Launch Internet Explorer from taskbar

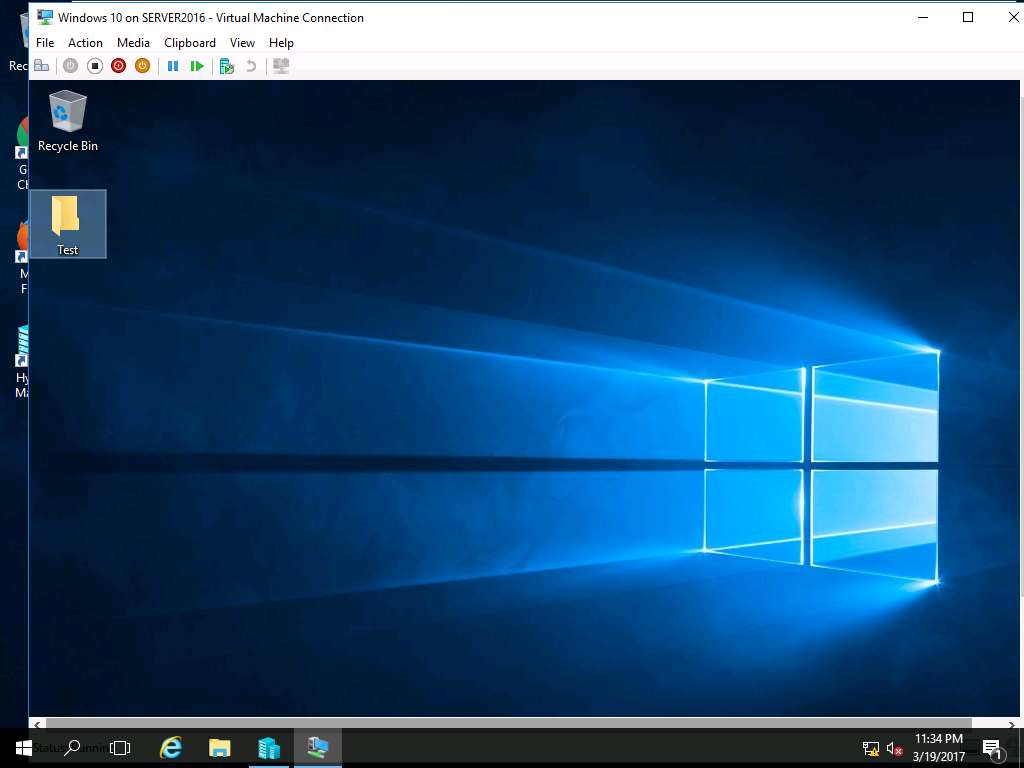tap(171, 748)
